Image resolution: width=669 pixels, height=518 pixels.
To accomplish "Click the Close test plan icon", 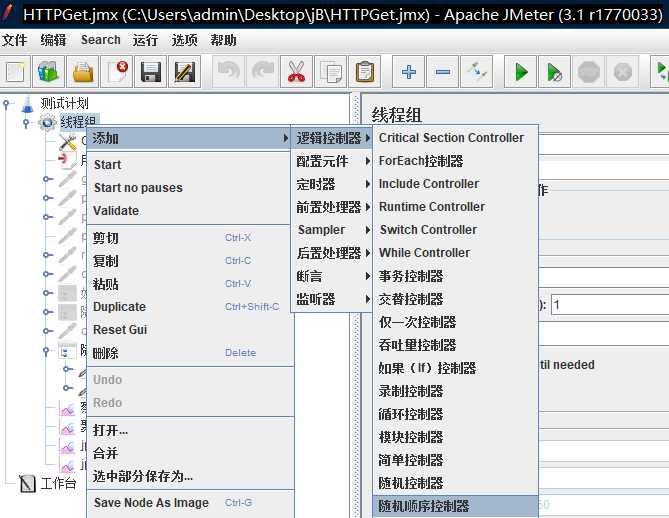I will [x=116, y=72].
